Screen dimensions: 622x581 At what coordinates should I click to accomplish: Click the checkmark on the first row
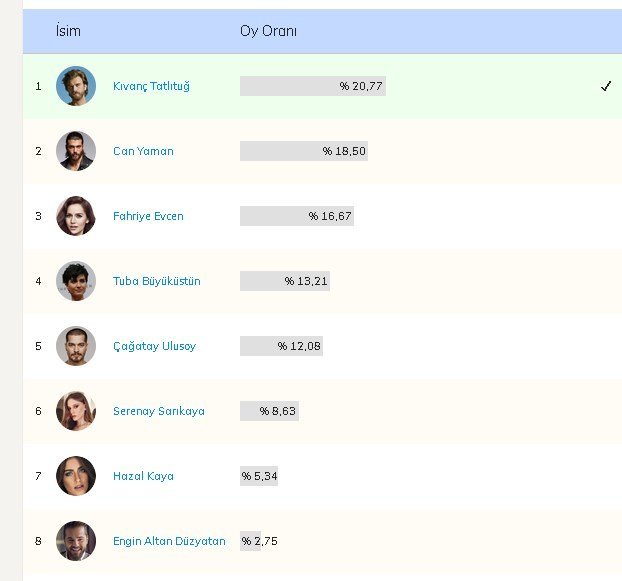tap(605, 86)
